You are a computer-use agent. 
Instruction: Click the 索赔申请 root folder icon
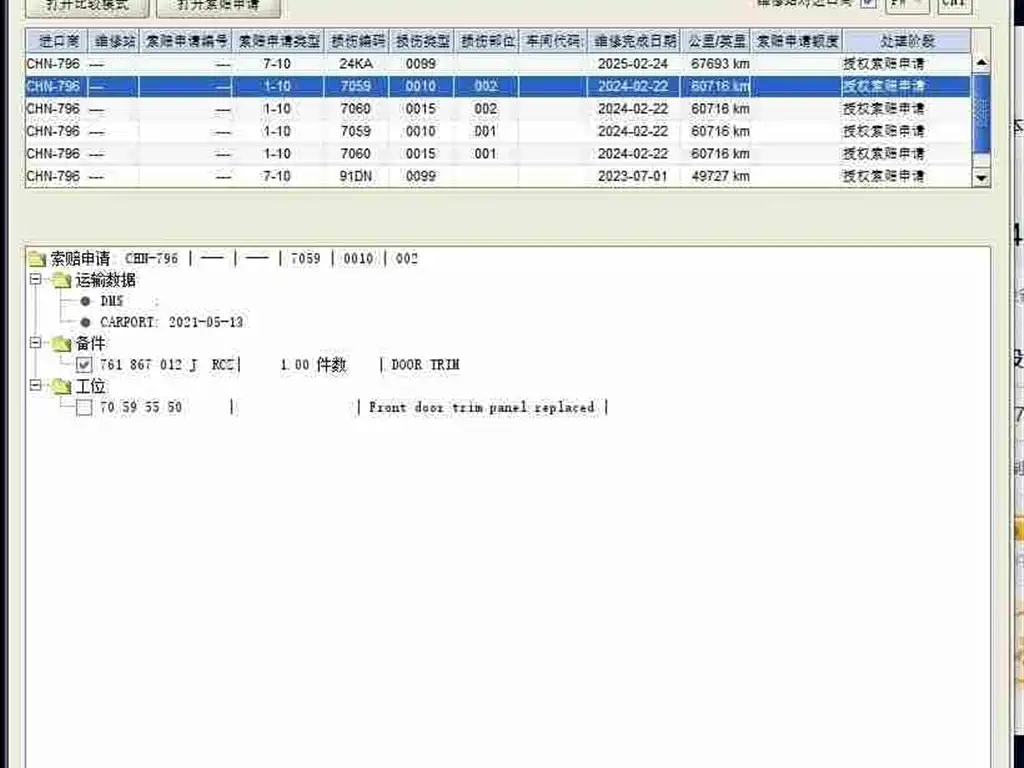pyautogui.click(x=37, y=259)
